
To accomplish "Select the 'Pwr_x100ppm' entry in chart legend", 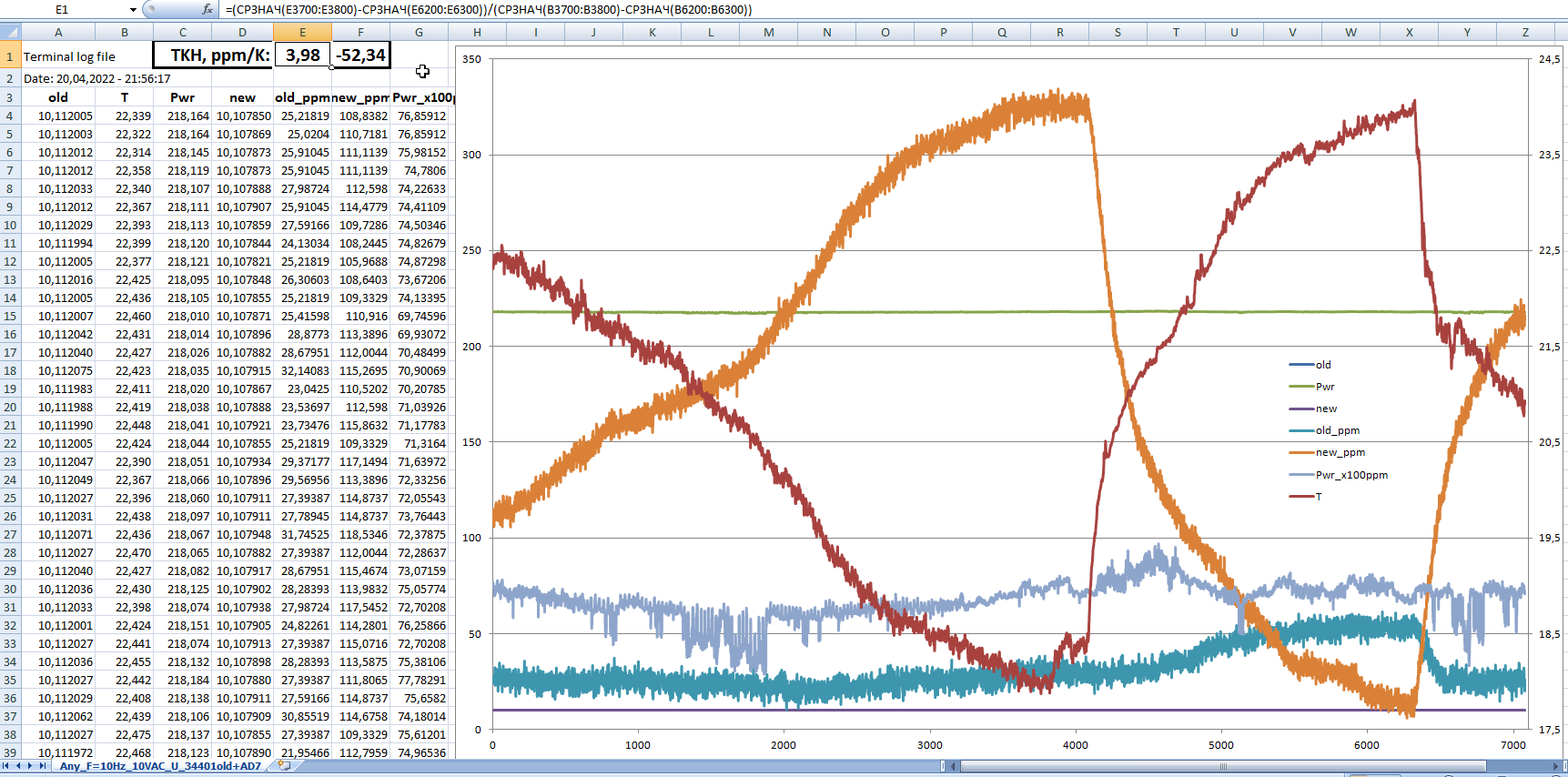I will (1339, 475).
